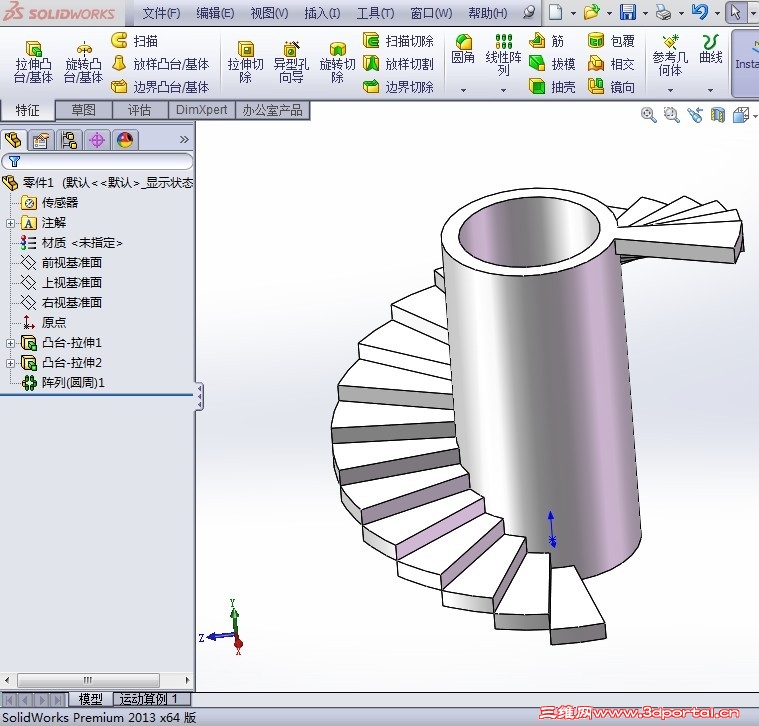759x726 pixels.
Task: Open the 曲线 curves tool
Action: click(x=711, y=50)
